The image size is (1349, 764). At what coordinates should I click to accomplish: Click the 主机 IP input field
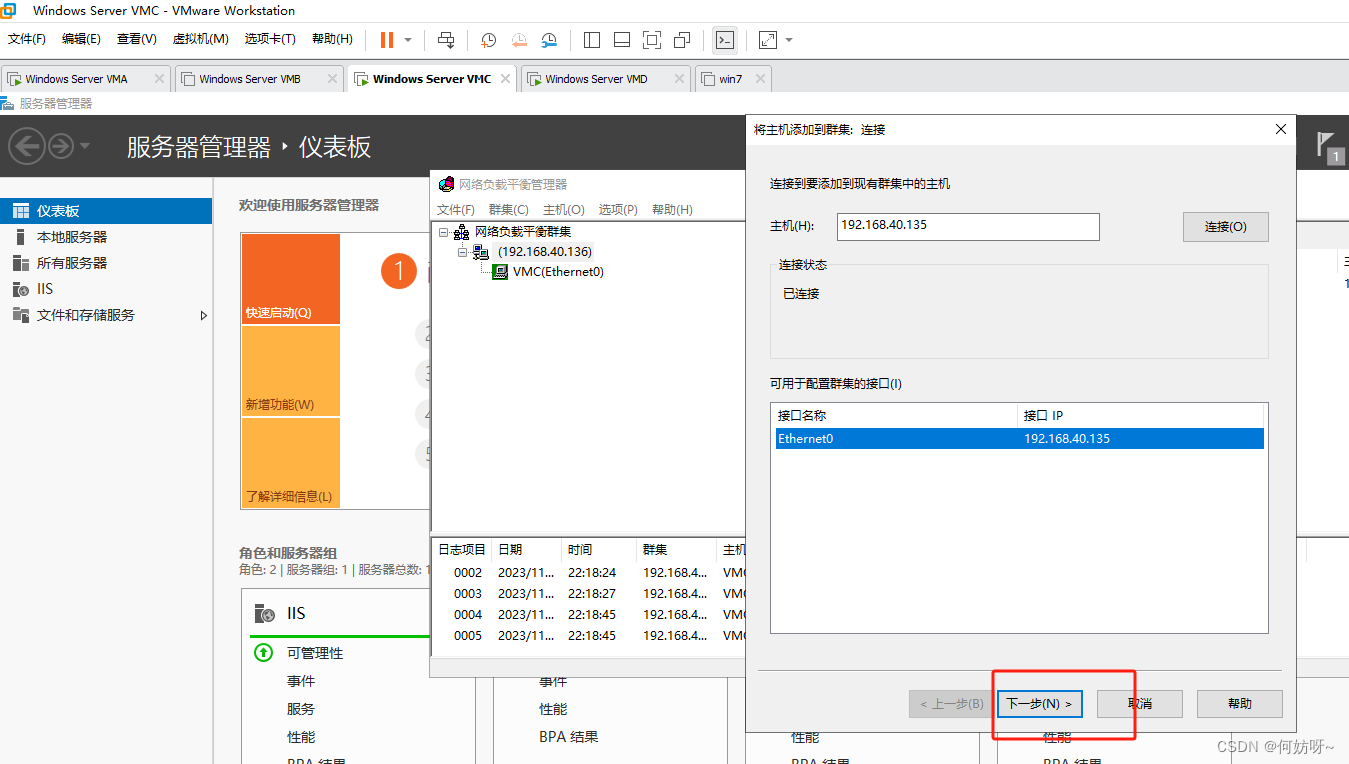[x=967, y=226]
